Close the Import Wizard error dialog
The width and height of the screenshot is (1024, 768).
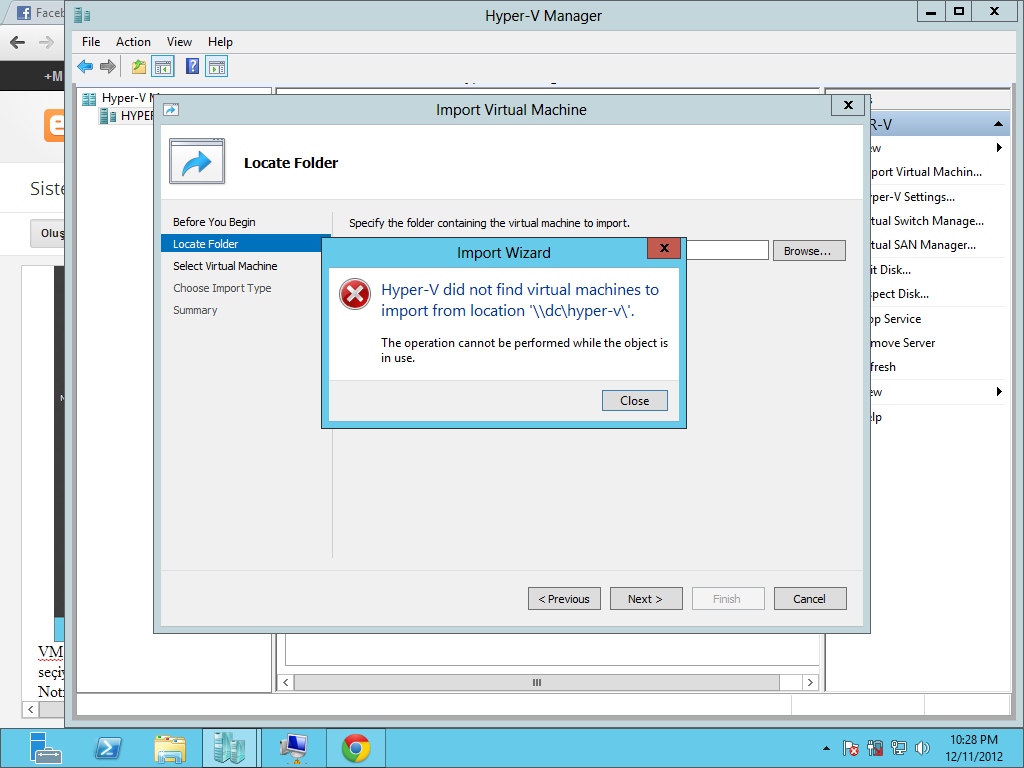(x=634, y=401)
